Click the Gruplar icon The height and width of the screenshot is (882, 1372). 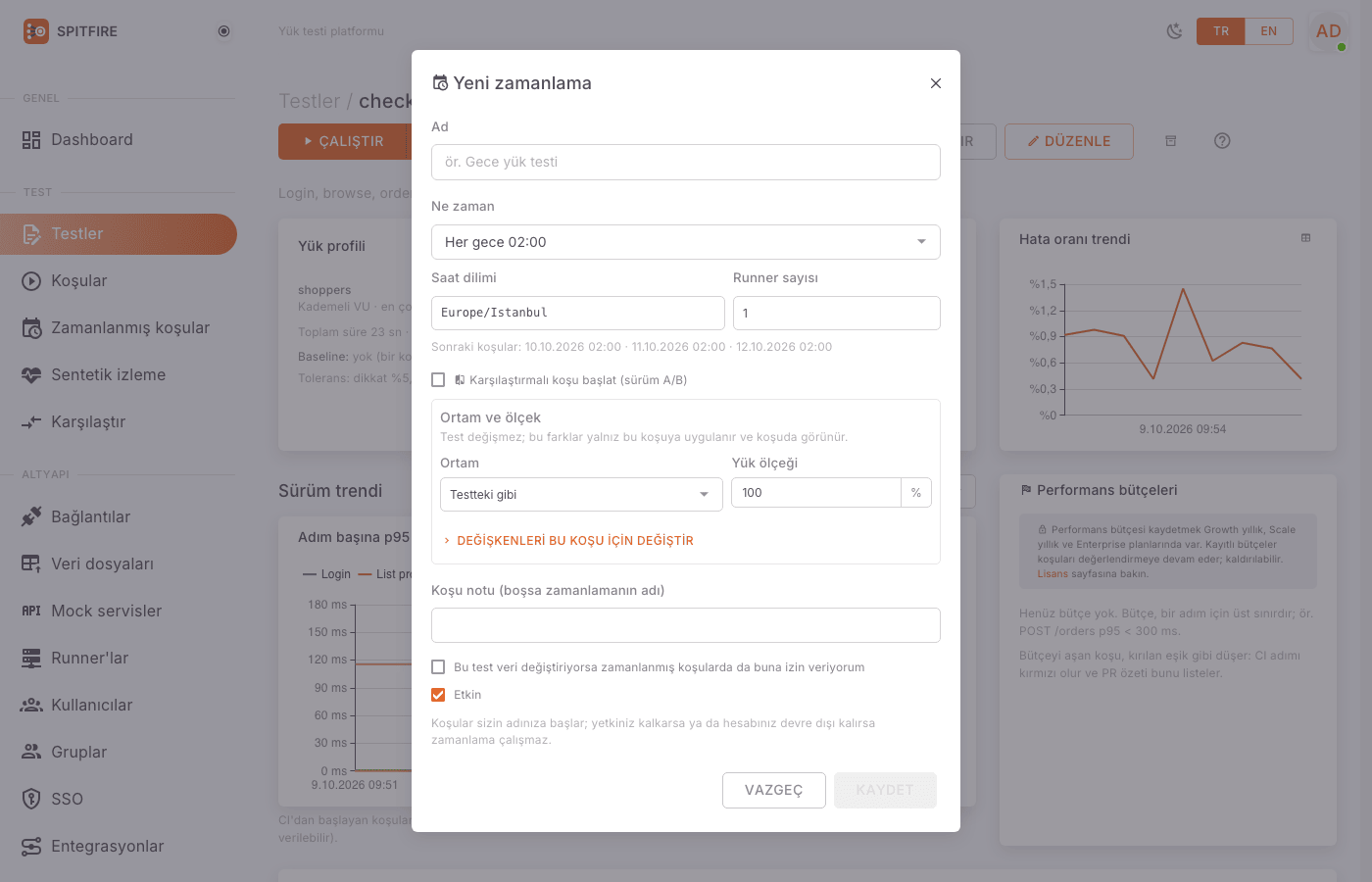(31, 752)
